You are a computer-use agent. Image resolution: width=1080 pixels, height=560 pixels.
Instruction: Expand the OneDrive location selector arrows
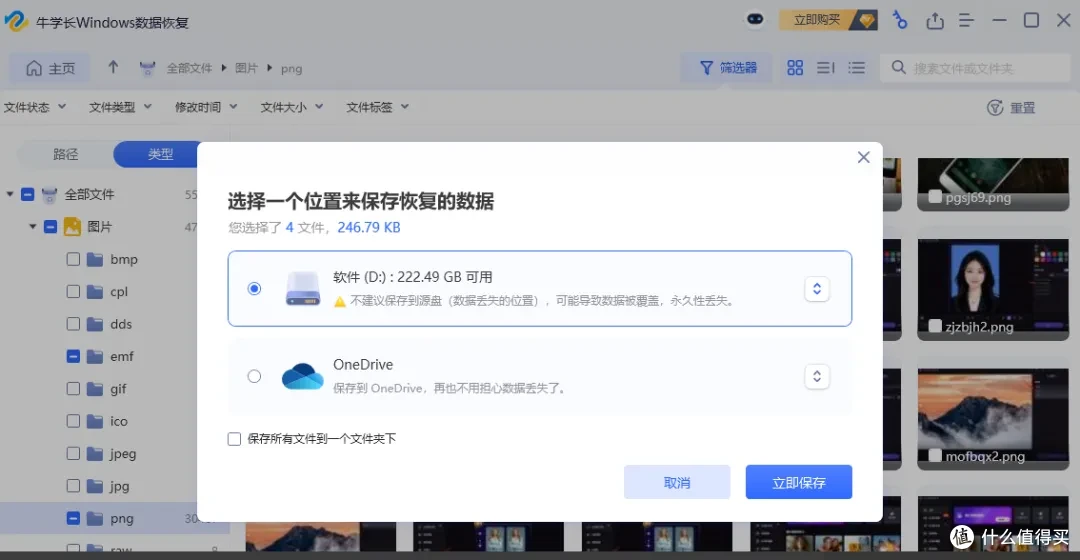tap(817, 376)
